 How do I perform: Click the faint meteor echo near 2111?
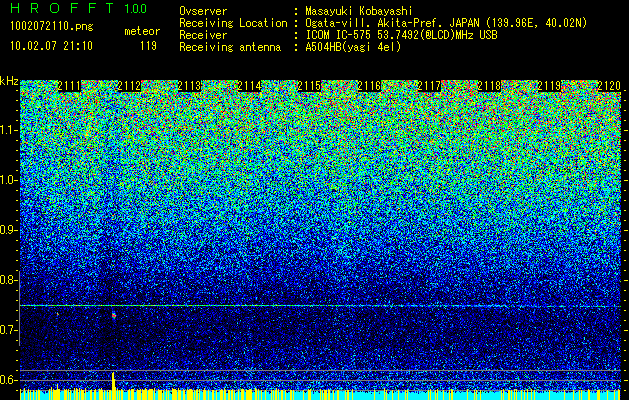58,314
